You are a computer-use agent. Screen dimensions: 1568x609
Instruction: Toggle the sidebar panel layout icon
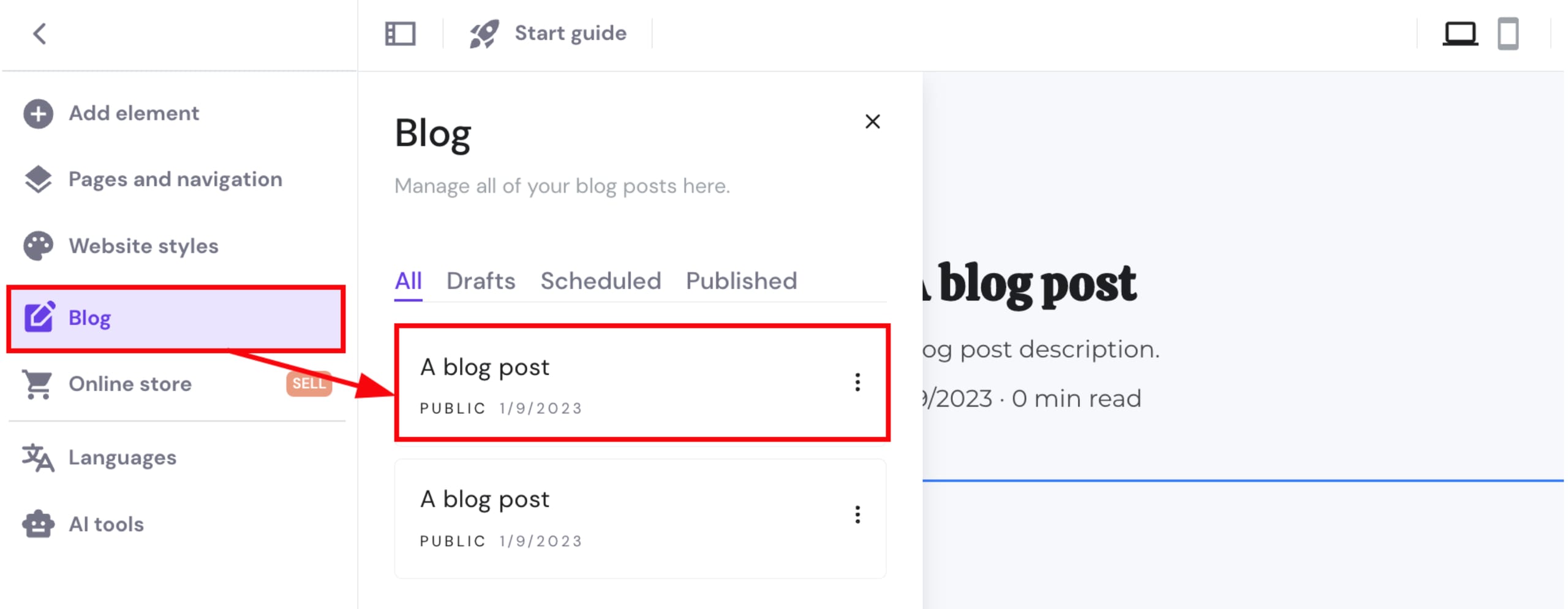tap(400, 34)
